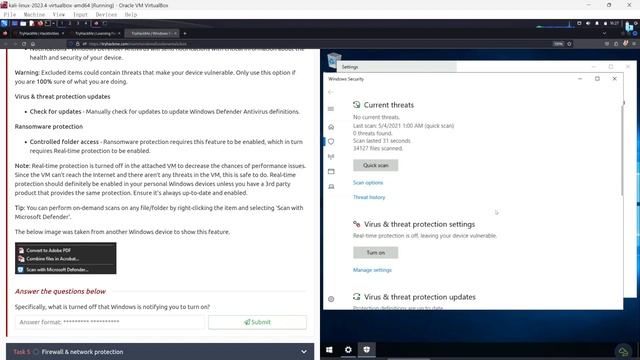Click the 'Controlled folder access' text

click(x=64, y=142)
